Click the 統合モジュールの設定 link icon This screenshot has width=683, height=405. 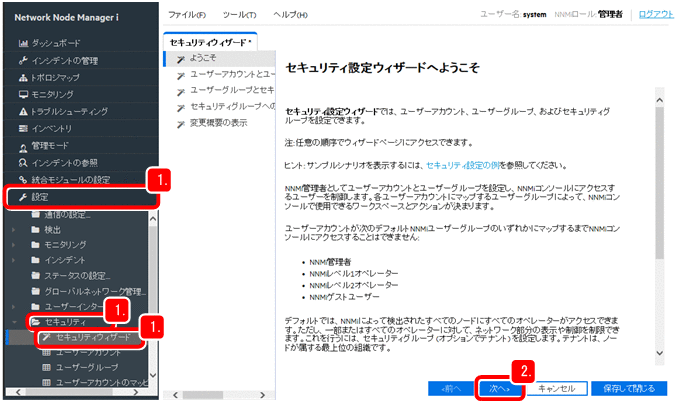(23, 179)
